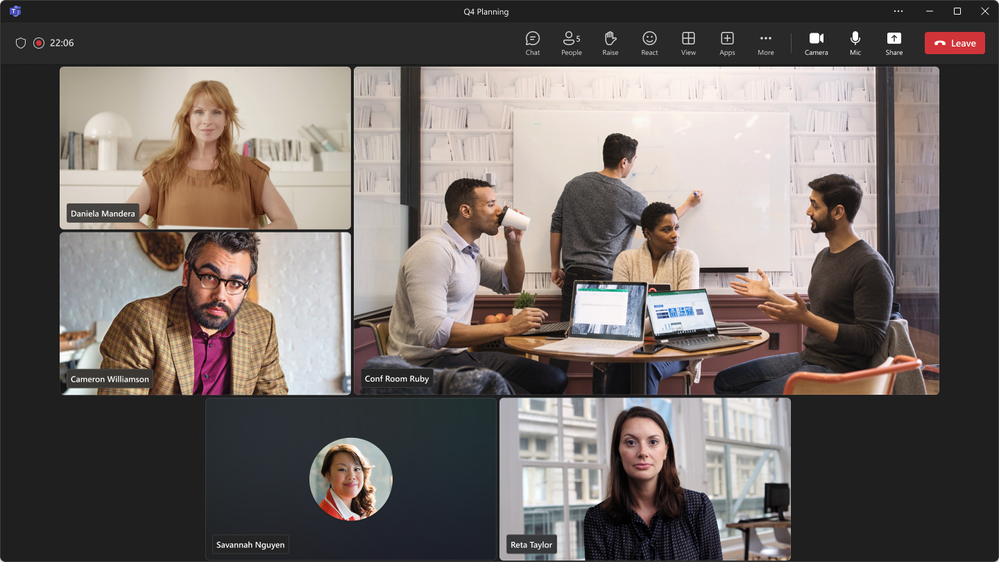This screenshot has height=562, width=999.
Task: Open the Chat panel
Action: (x=532, y=42)
